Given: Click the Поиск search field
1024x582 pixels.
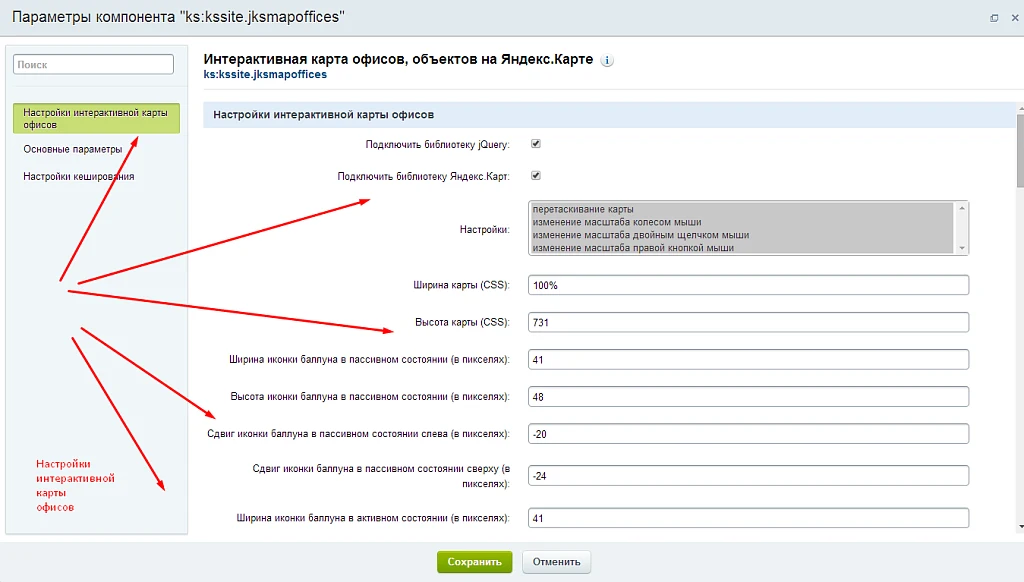Looking at the screenshot, I should point(93,65).
